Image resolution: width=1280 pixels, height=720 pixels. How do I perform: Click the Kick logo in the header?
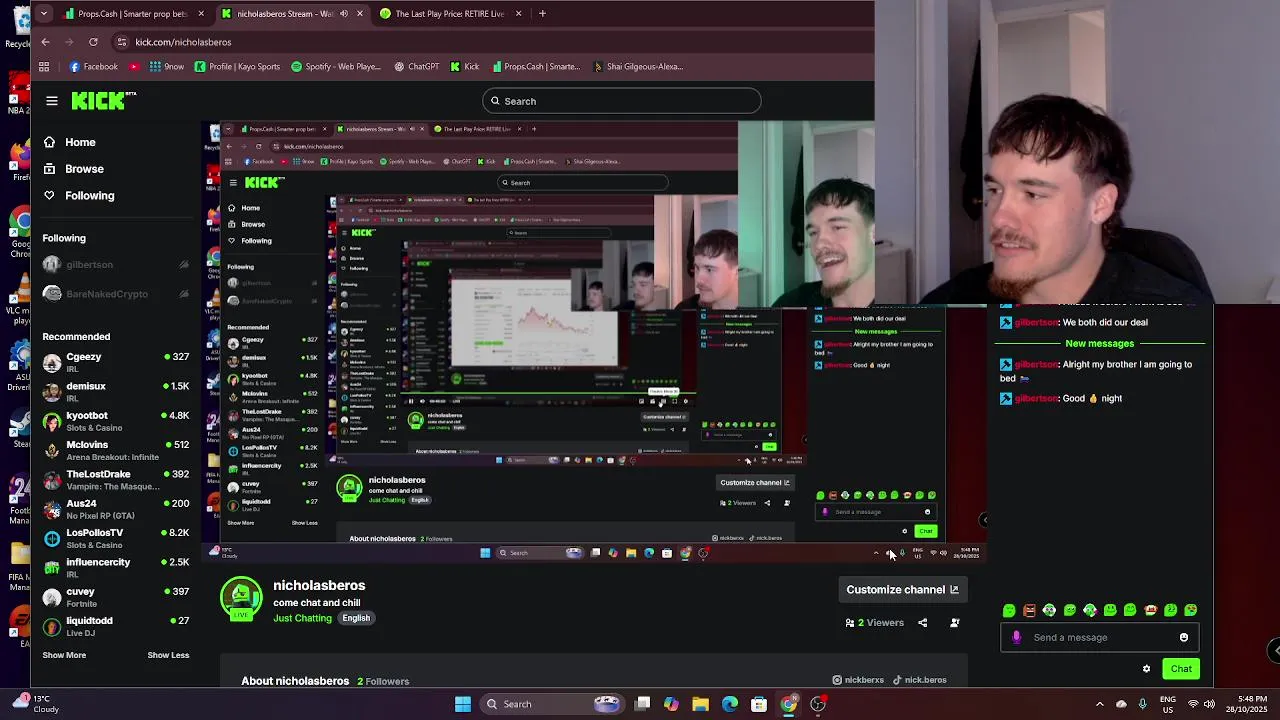click(103, 100)
